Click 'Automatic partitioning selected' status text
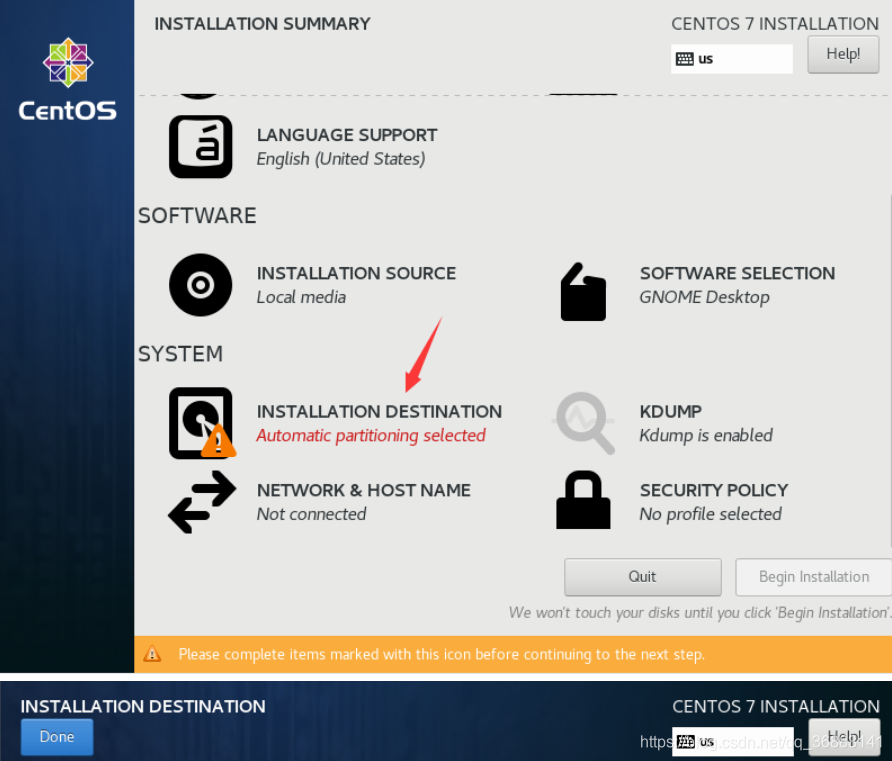 click(371, 436)
